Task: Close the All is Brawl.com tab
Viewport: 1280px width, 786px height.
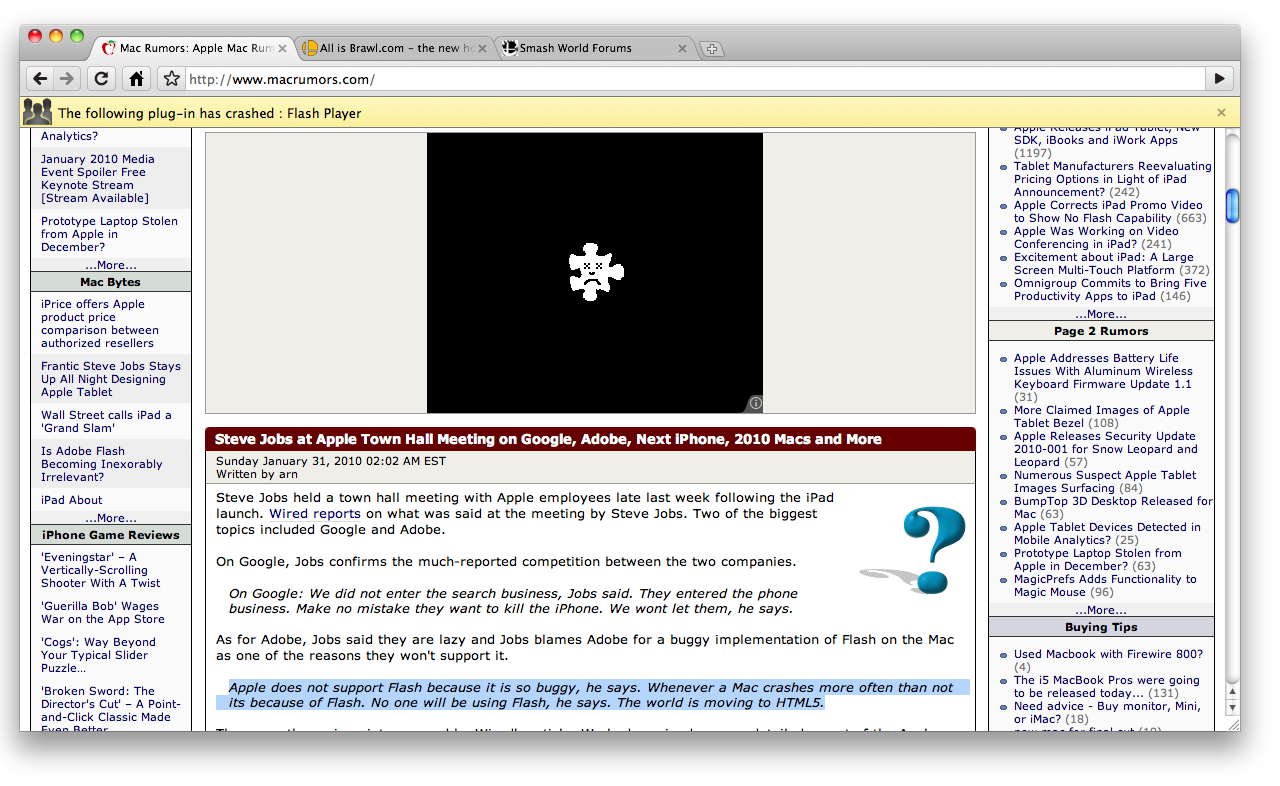Action: [483, 48]
